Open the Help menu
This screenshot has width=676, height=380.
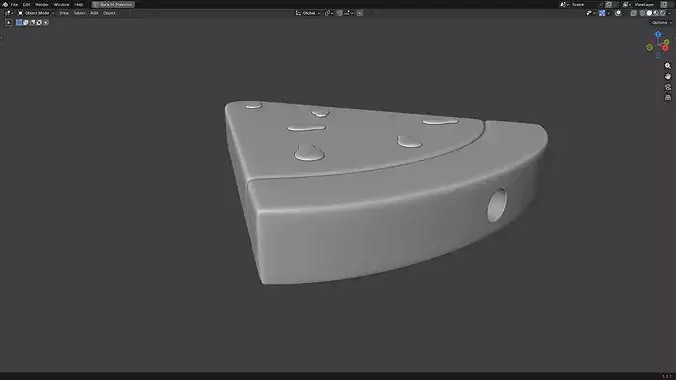tap(78, 4)
